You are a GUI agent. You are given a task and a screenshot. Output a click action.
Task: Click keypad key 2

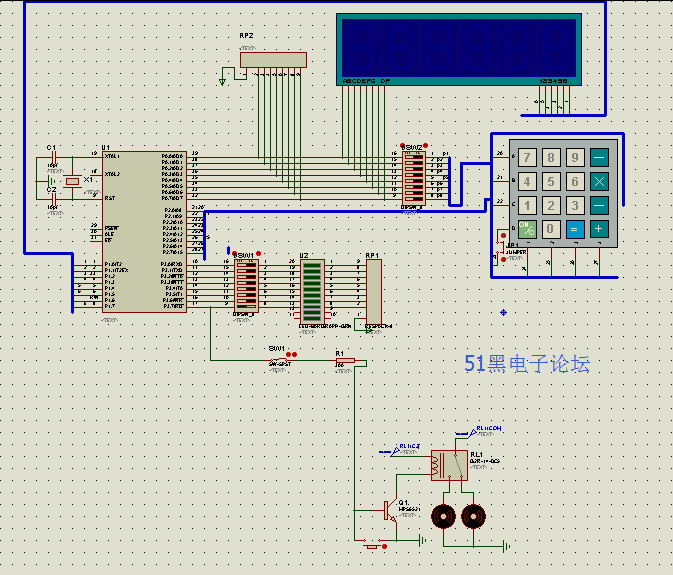point(551,206)
